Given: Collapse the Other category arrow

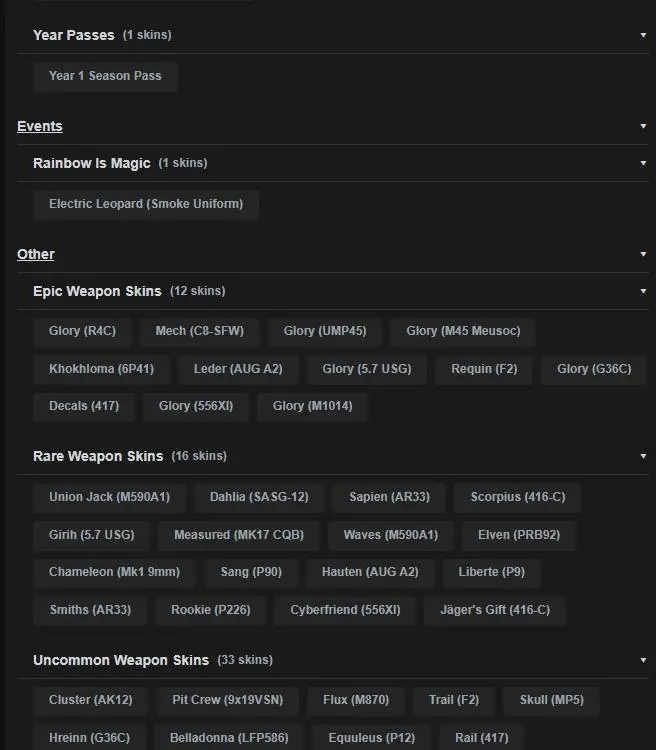Looking at the screenshot, I should [644, 255].
